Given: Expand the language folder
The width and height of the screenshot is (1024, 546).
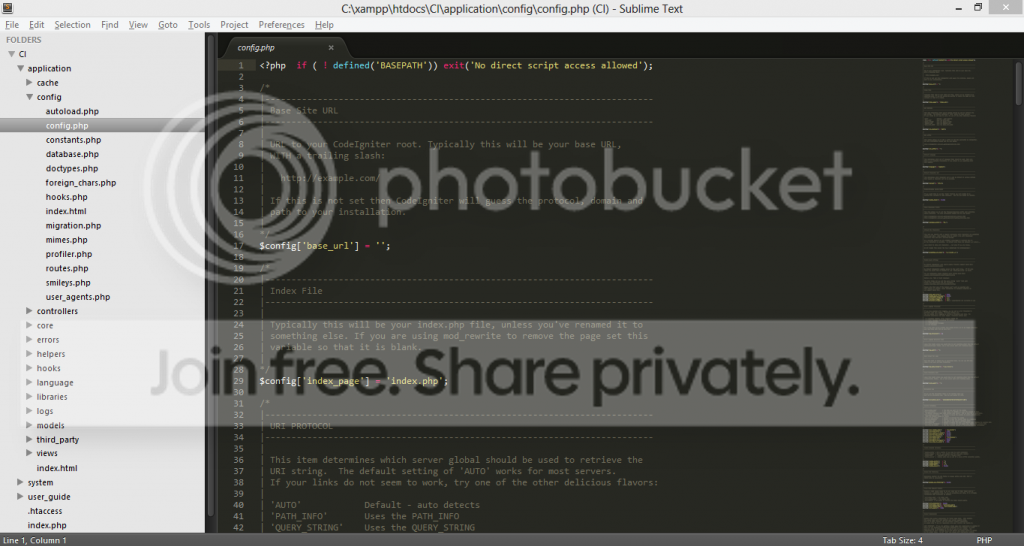Looking at the screenshot, I should 29,383.
